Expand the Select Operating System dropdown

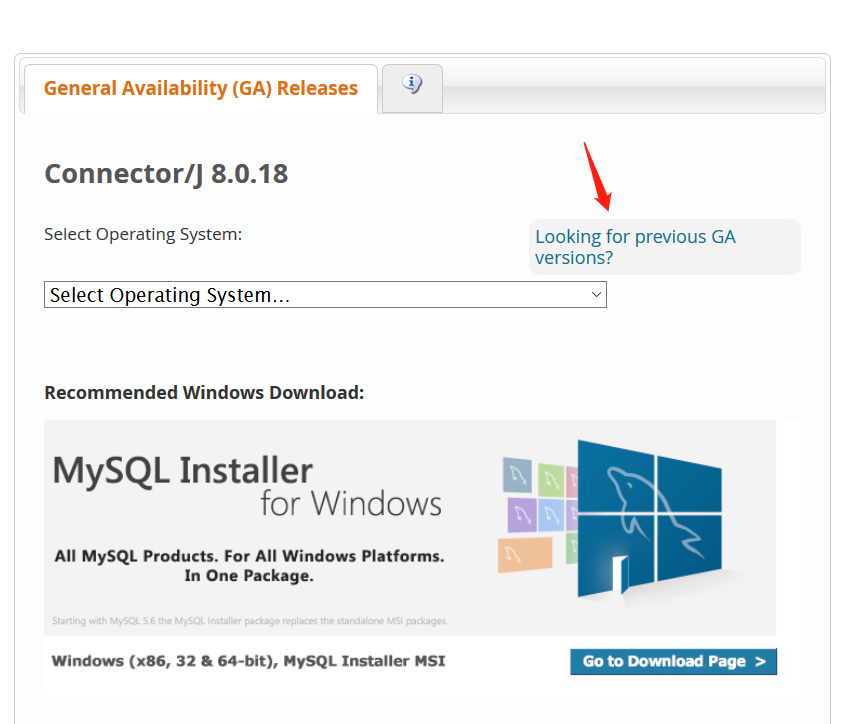(x=325, y=295)
